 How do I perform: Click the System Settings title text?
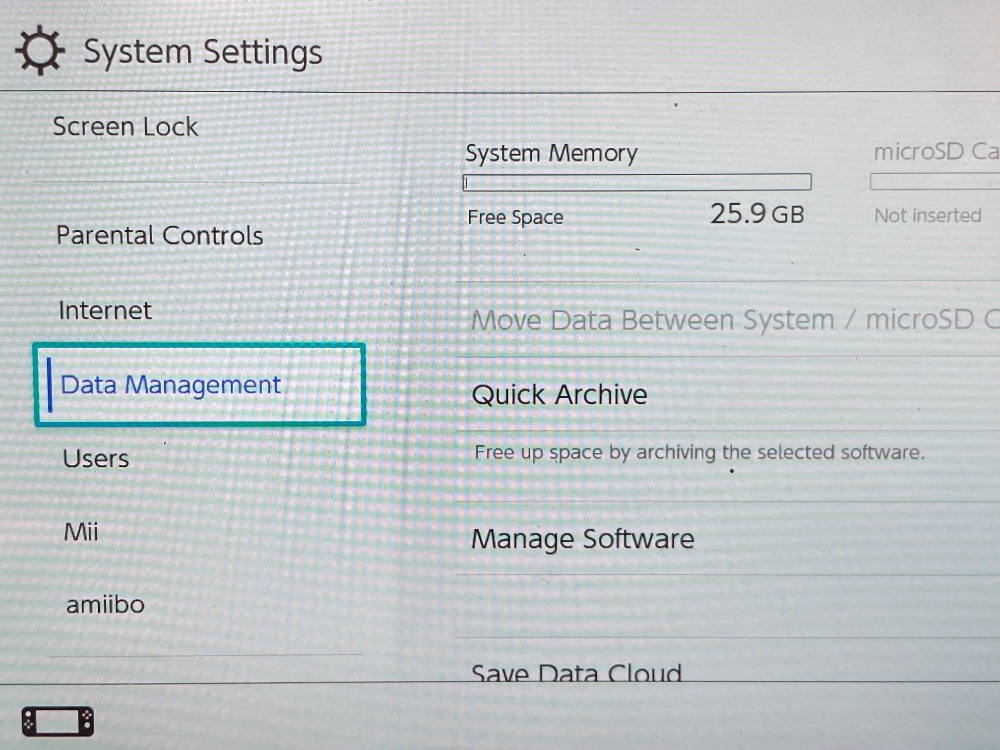click(203, 52)
